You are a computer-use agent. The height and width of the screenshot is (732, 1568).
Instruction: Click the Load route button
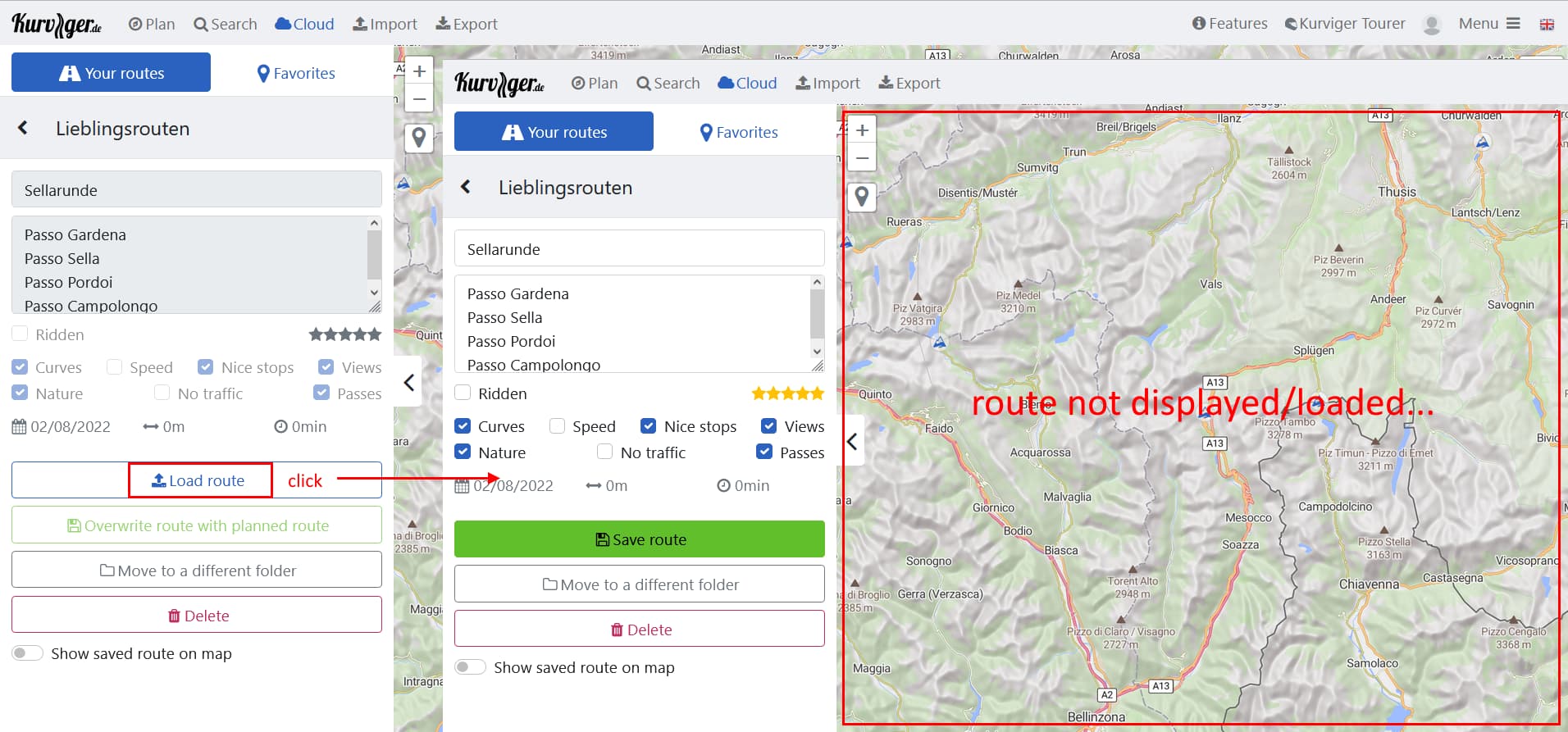pos(199,480)
